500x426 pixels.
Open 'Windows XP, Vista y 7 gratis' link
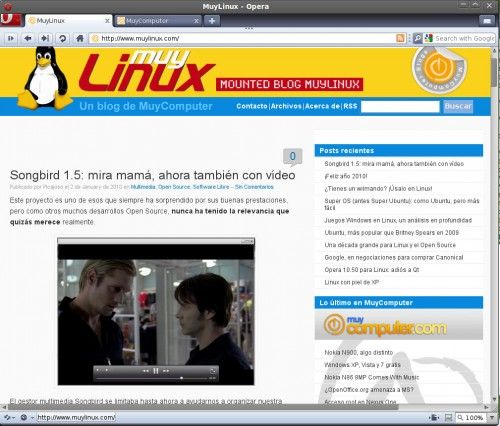click(362, 365)
